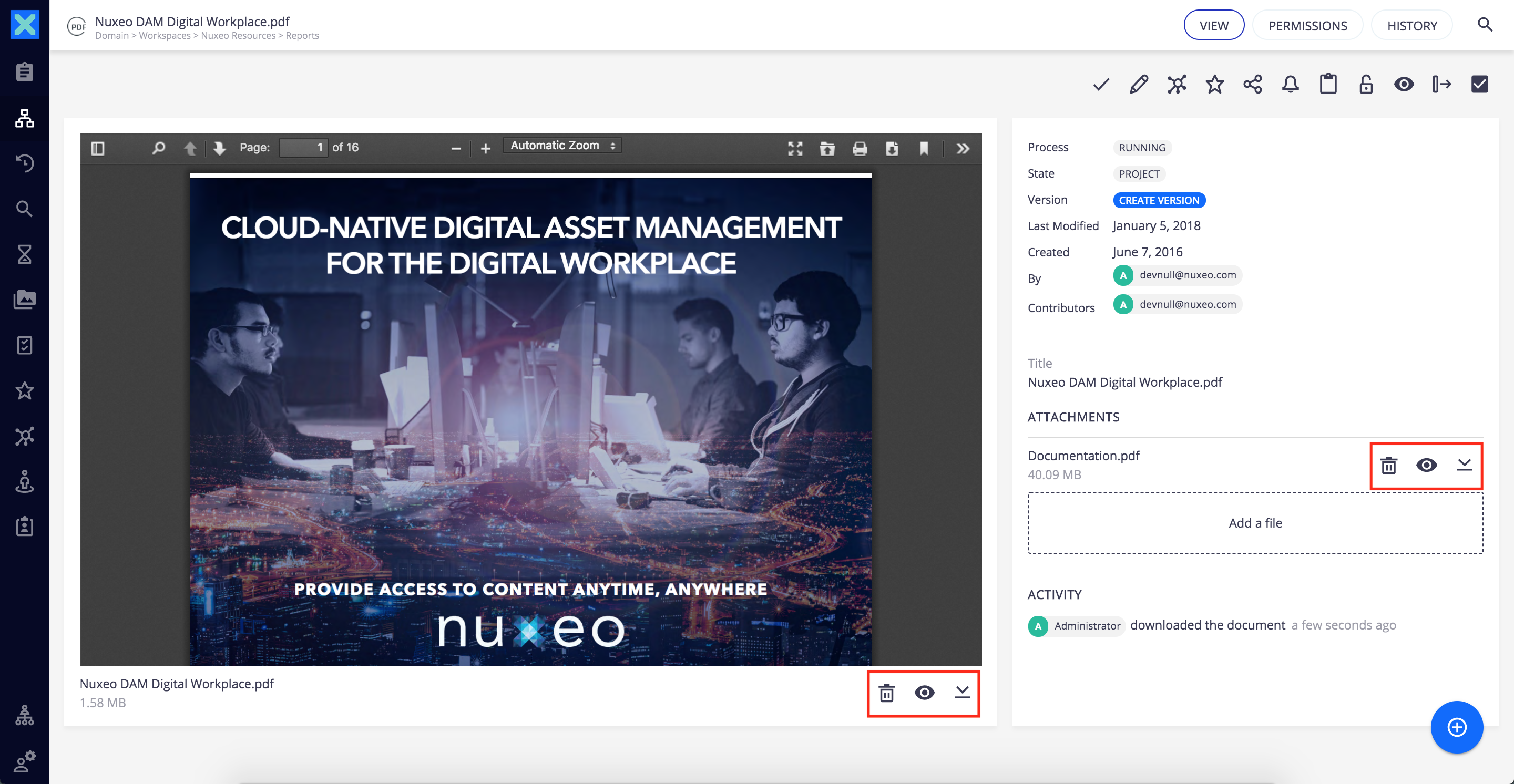Navigate to Nuxeo Resources in breadcrumb
Image resolution: width=1514 pixels, height=784 pixels.
(x=238, y=36)
